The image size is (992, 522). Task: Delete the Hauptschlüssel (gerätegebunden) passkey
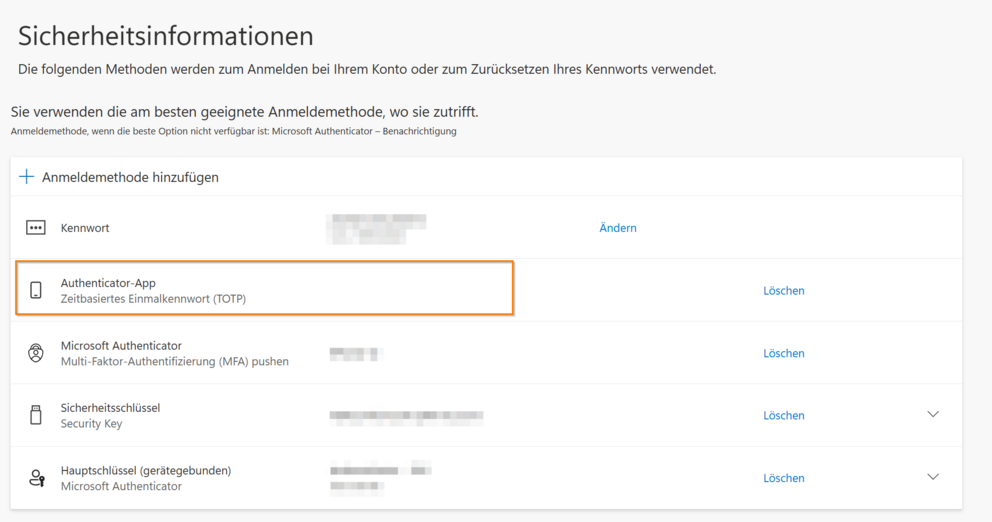pyautogui.click(x=784, y=478)
